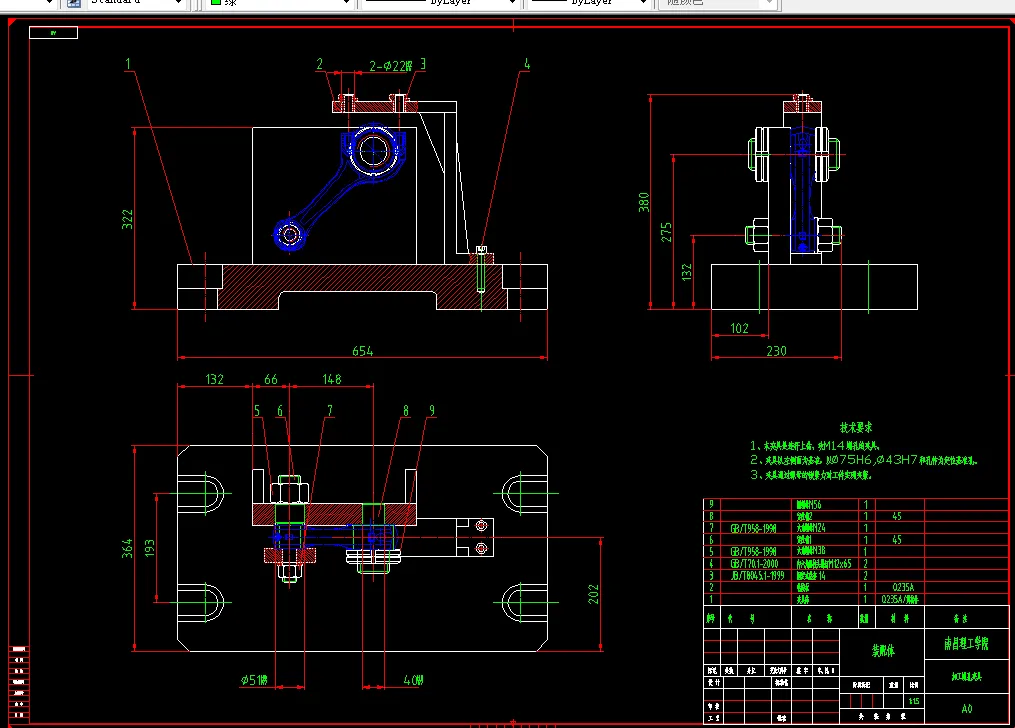Select the 202 dimension text
The height and width of the screenshot is (728, 1015).
[x=594, y=594]
